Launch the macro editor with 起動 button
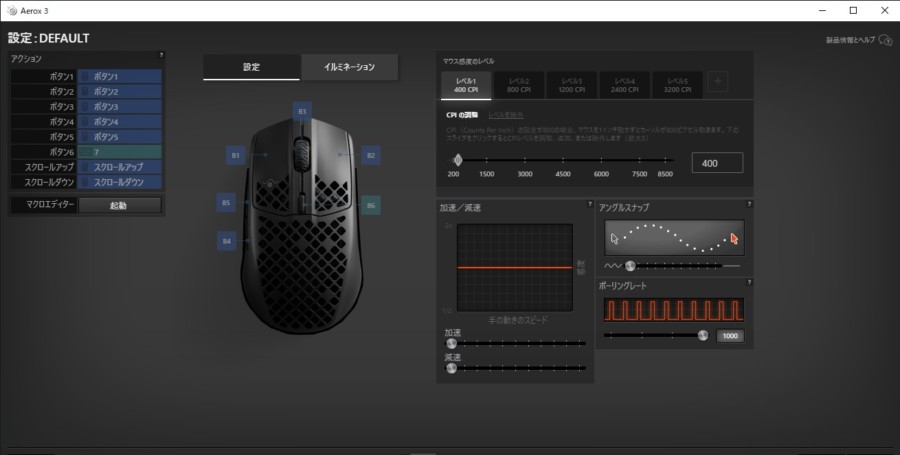Image resolution: width=900 pixels, height=455 pixels. [119, 205]
